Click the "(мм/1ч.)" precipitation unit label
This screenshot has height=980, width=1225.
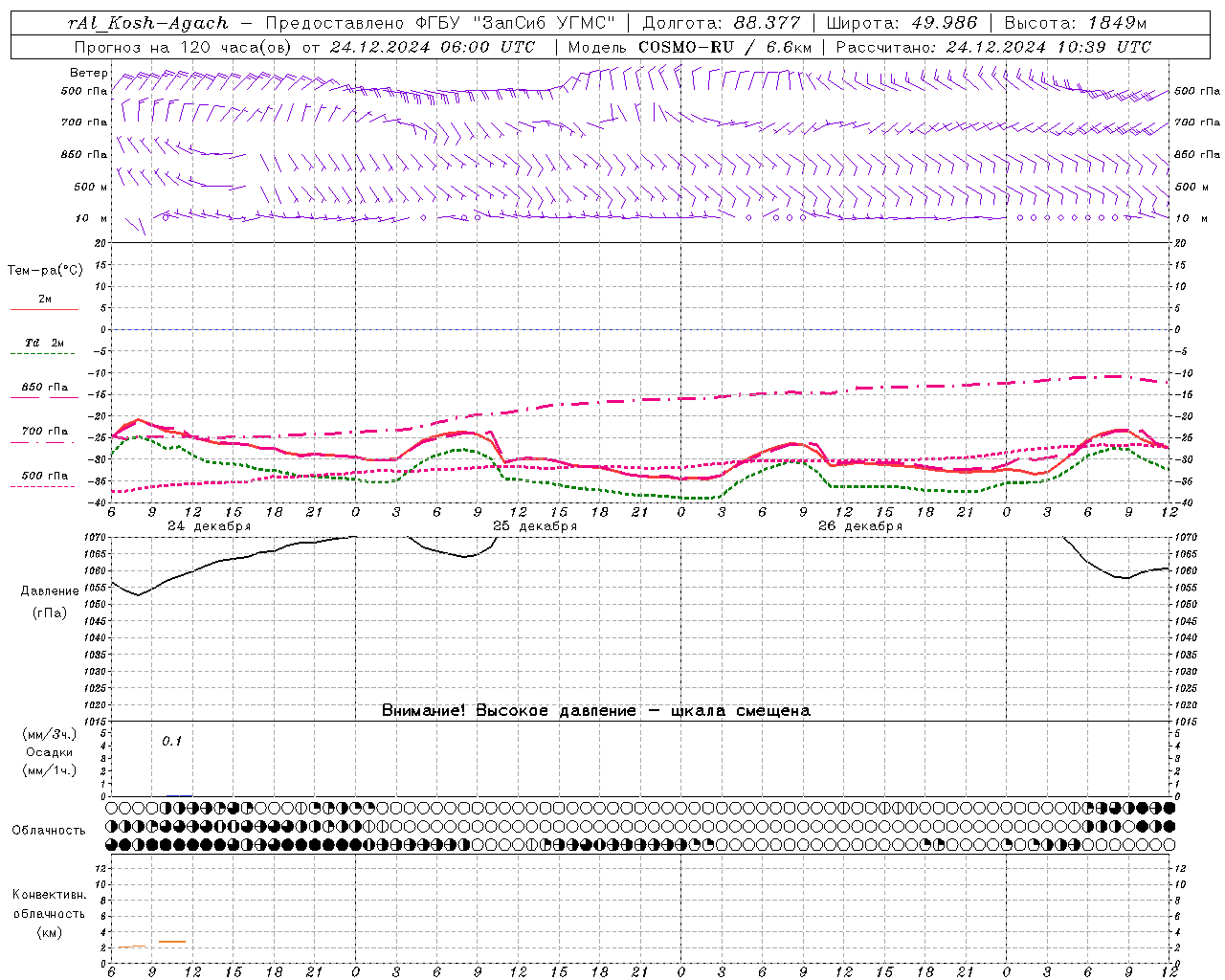point(50,770)
